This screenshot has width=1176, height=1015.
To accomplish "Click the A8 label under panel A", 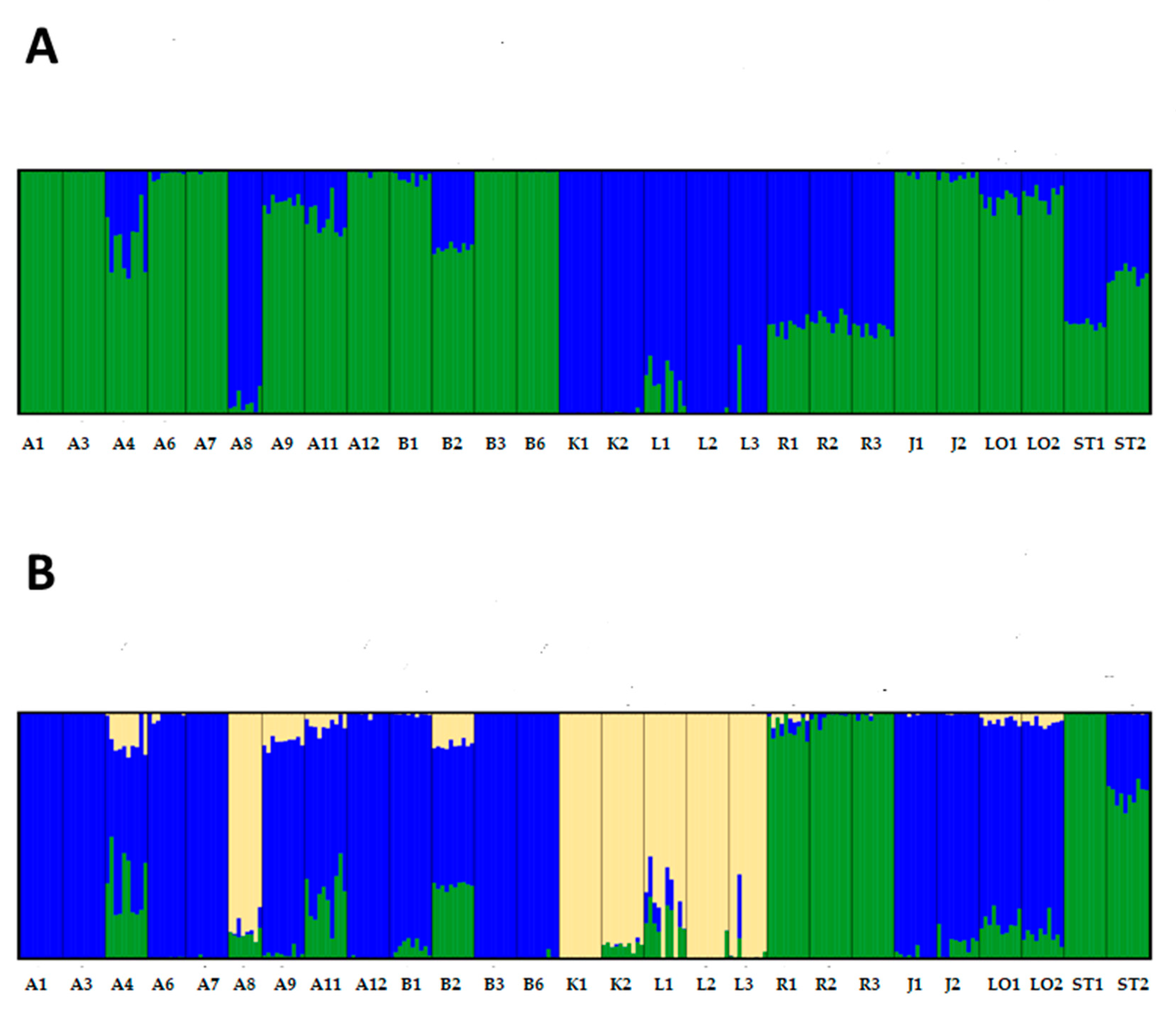I will click(241, 444).
